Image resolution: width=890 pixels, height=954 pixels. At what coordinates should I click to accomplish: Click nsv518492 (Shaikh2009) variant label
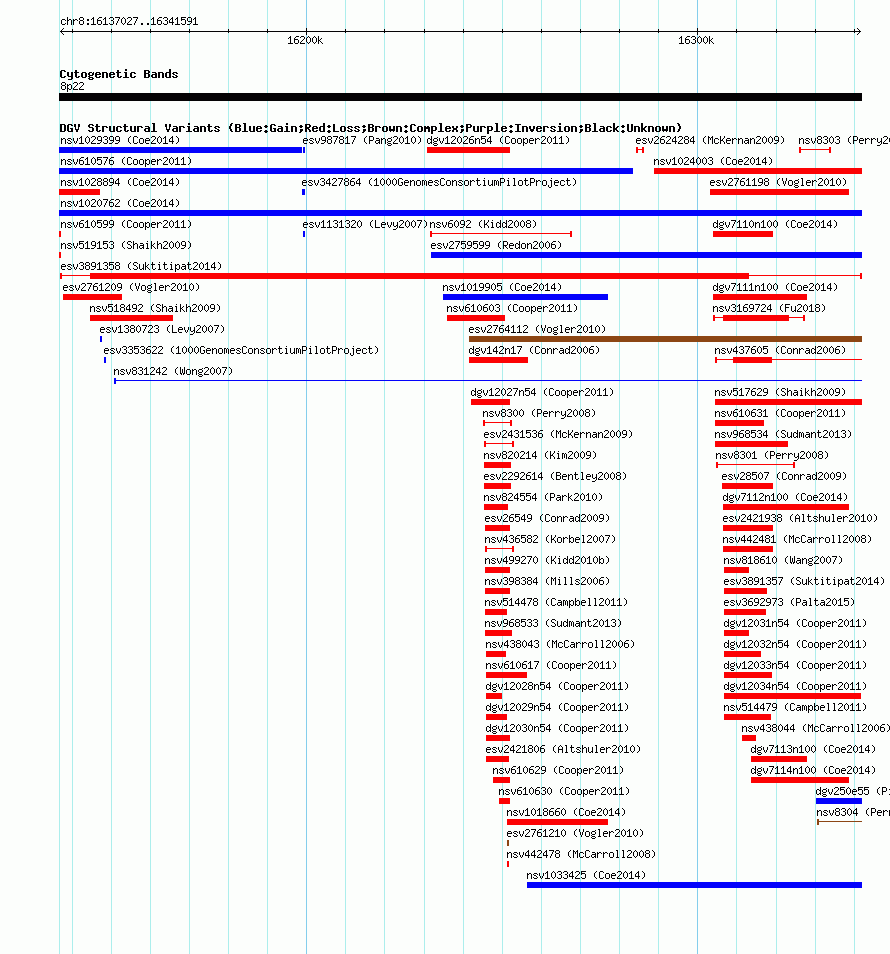point(155,308)
